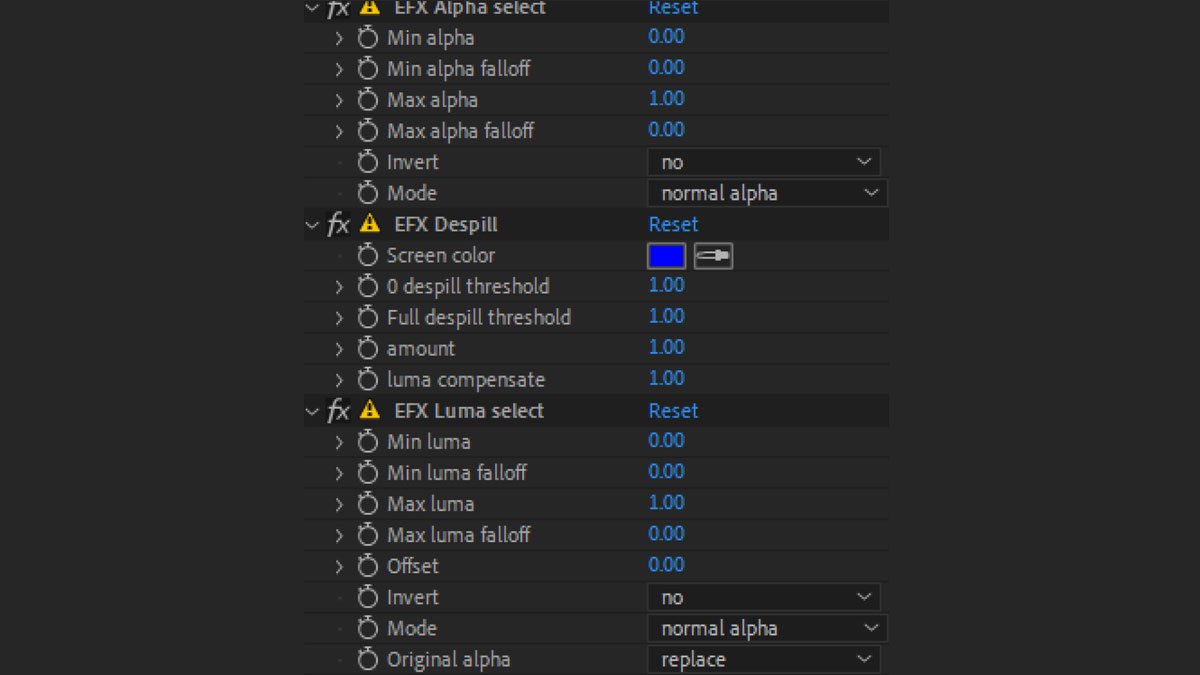Toggle the stopwatch for amount

367,348
